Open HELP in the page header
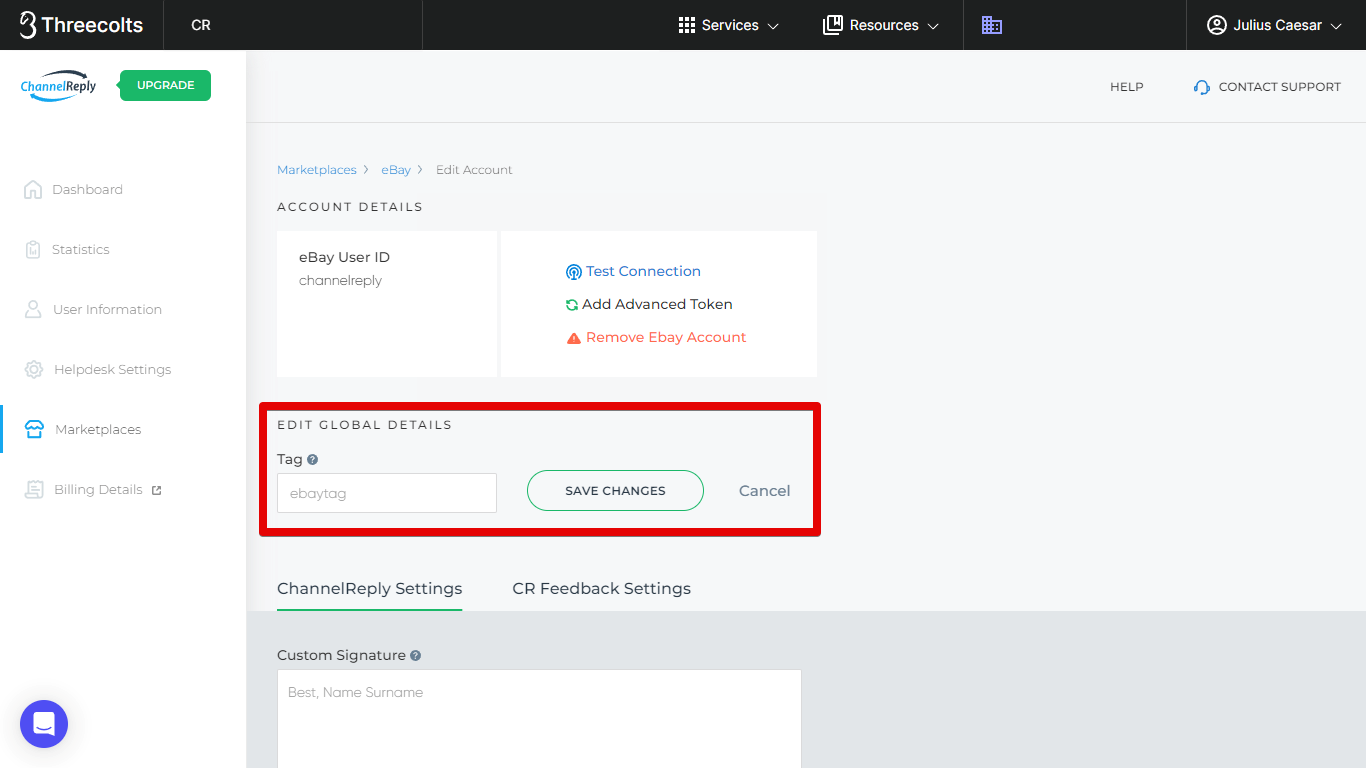This screenshot has height=768, width=1366. point(1126,87)
